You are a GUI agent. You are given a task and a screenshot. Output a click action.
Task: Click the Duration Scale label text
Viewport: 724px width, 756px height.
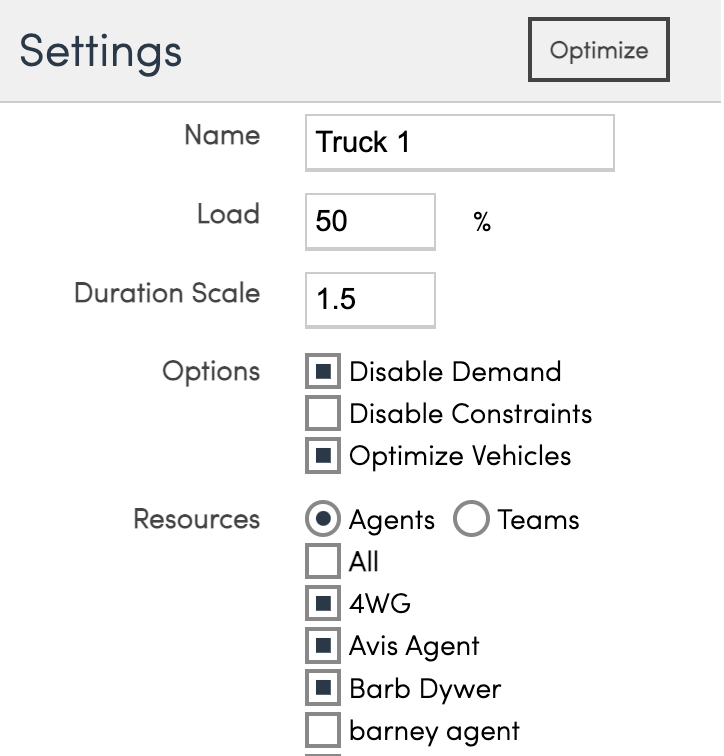(x=167, y=293)
